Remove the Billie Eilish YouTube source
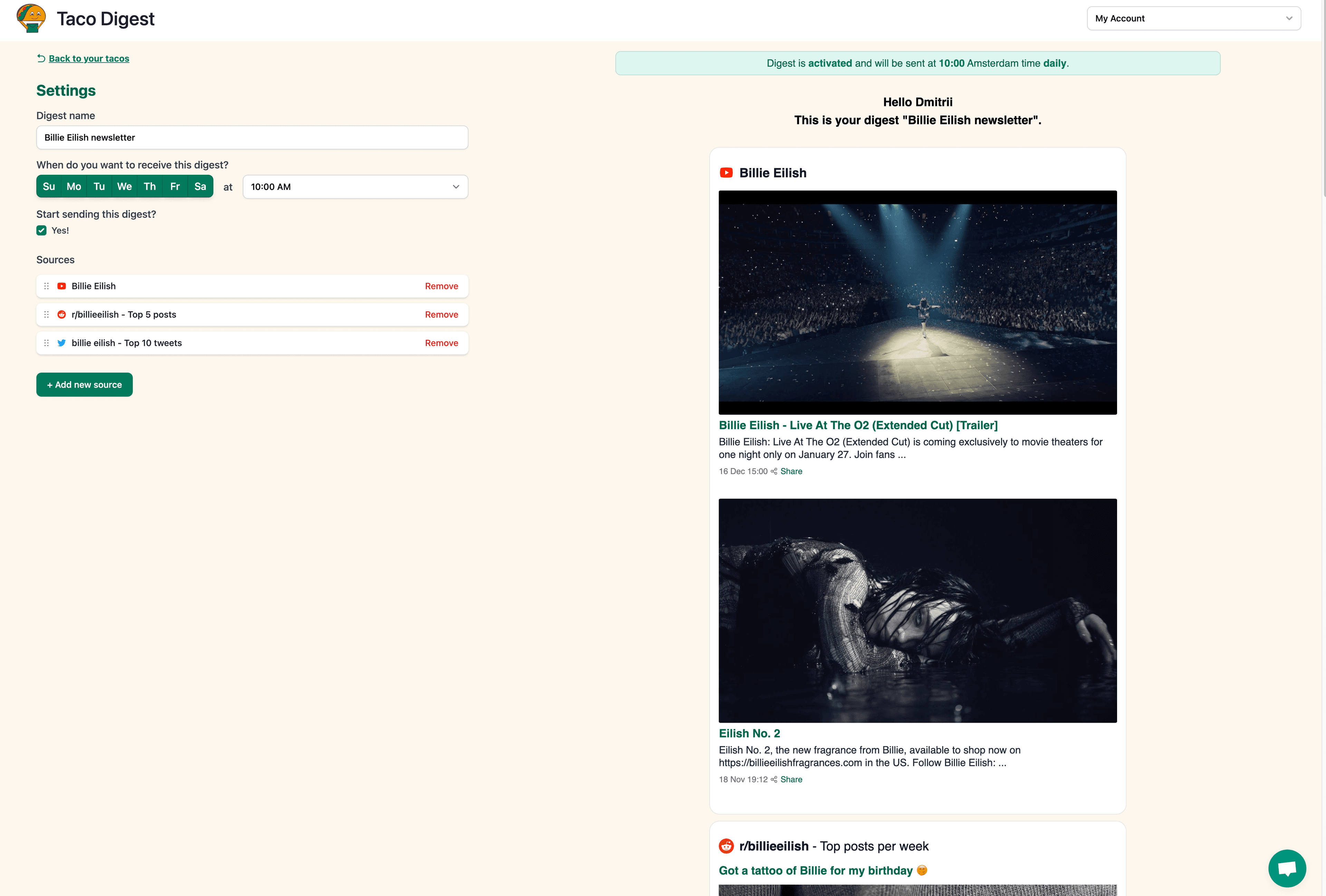Image resolution: width=1326 pixels, height=896 pixels. (442, 286)
